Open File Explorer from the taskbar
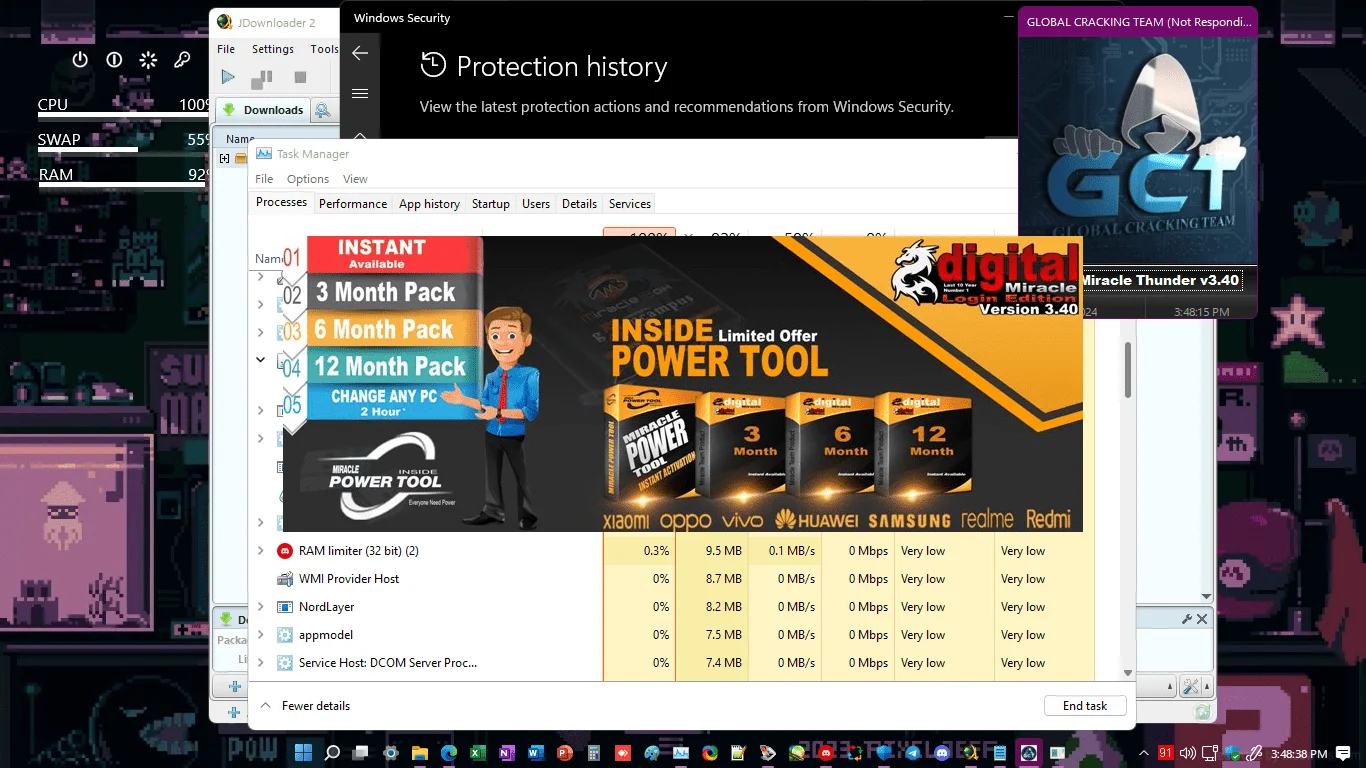1366x768 pixels. click(x=420, y=752)
